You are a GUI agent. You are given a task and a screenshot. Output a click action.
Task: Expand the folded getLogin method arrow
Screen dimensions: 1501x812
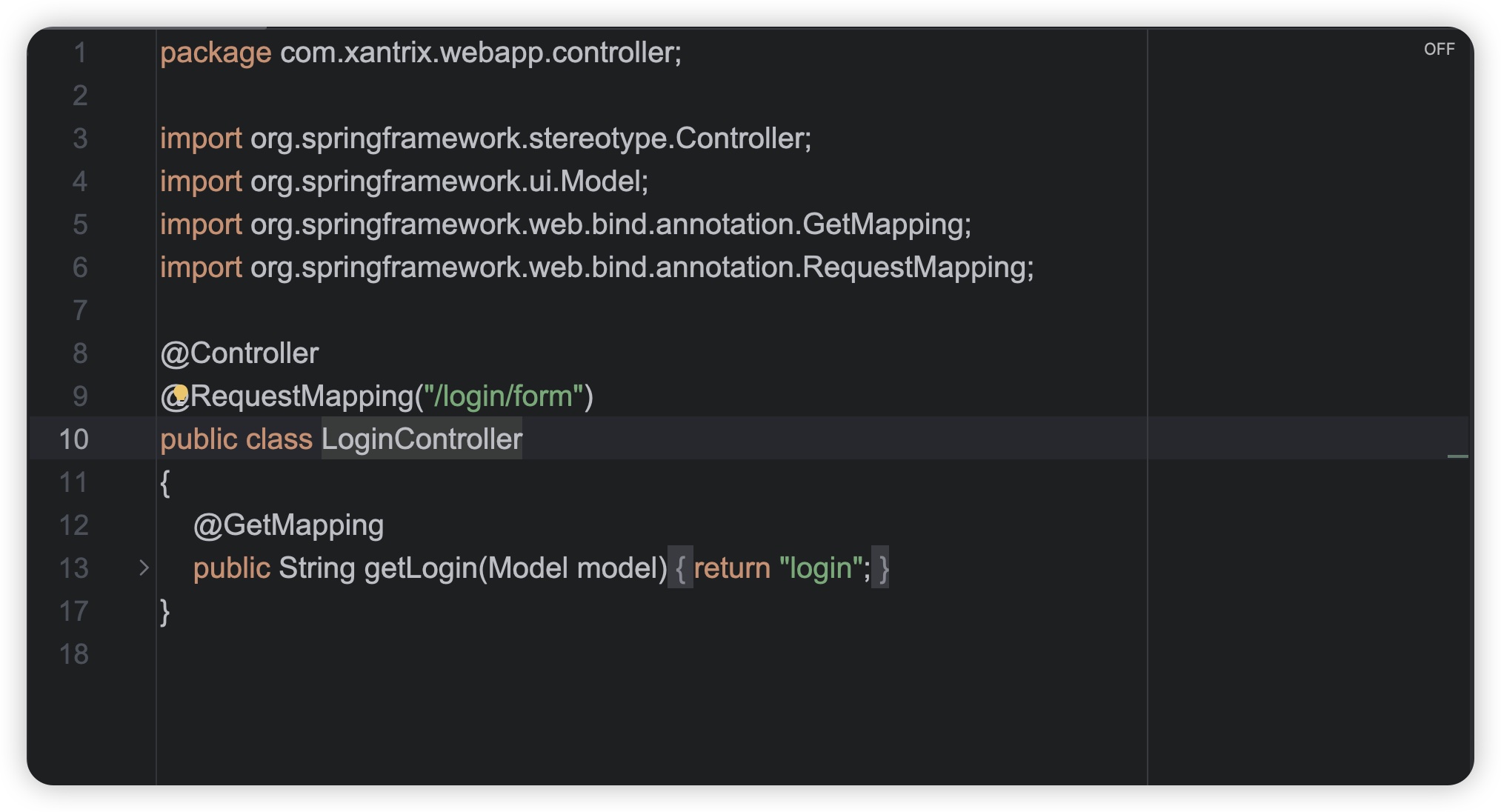144,568
